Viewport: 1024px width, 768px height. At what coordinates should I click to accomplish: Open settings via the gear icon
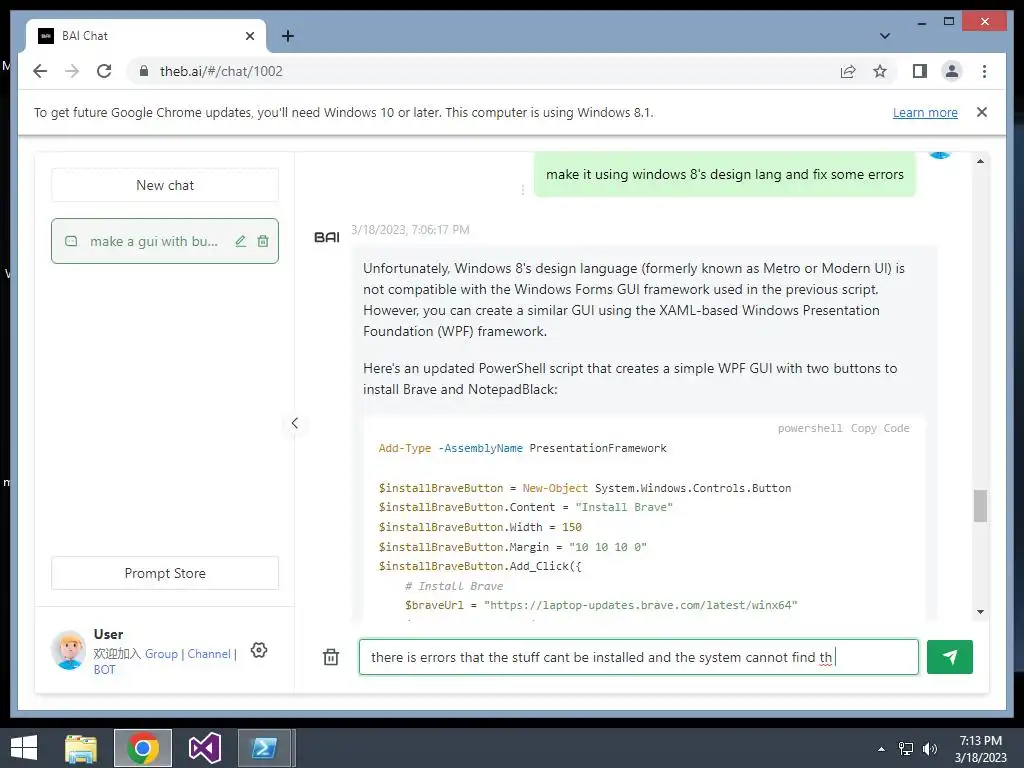coord(259,650)
